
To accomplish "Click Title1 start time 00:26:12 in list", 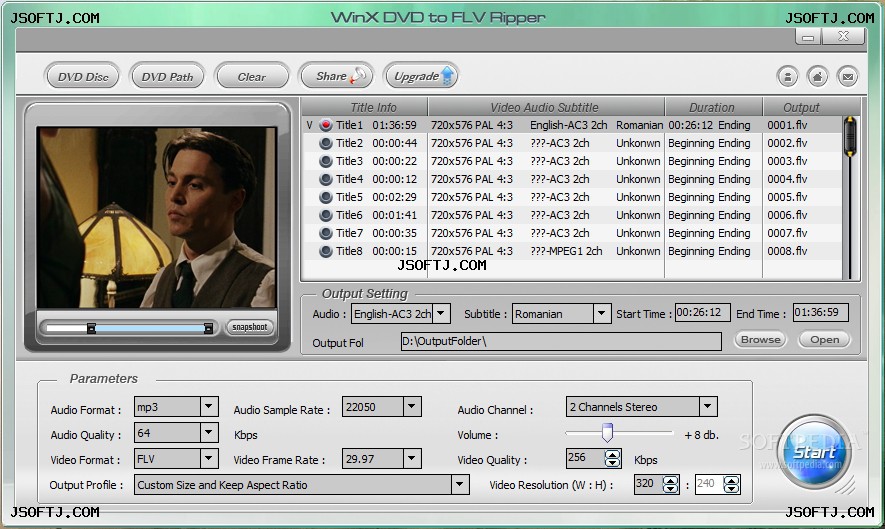I will (x=690, y=125).
